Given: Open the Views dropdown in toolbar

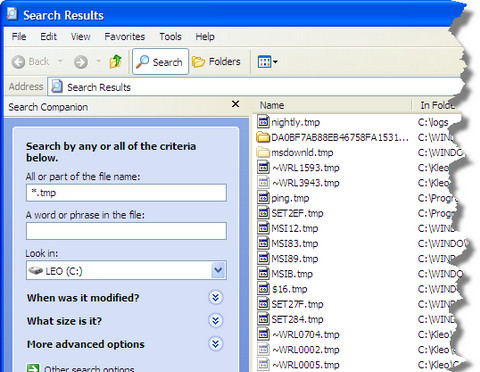Looking at the screenshot, I should [x=267, y=62].
